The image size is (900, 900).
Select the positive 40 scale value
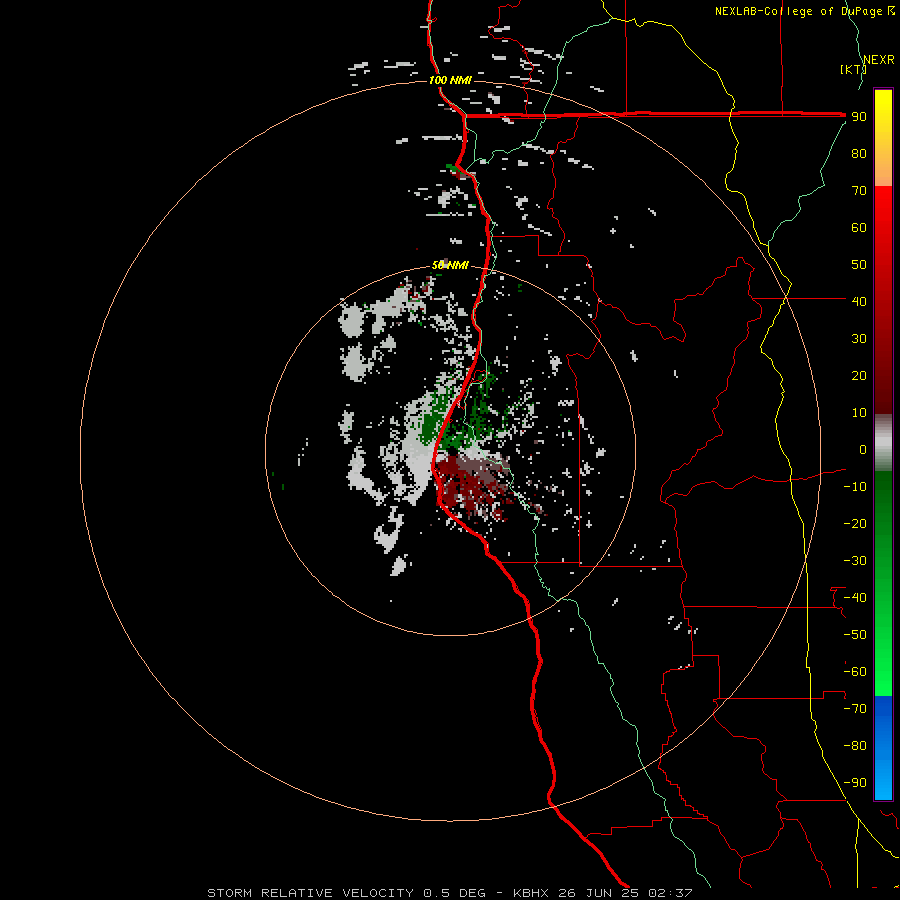point(859,301)
